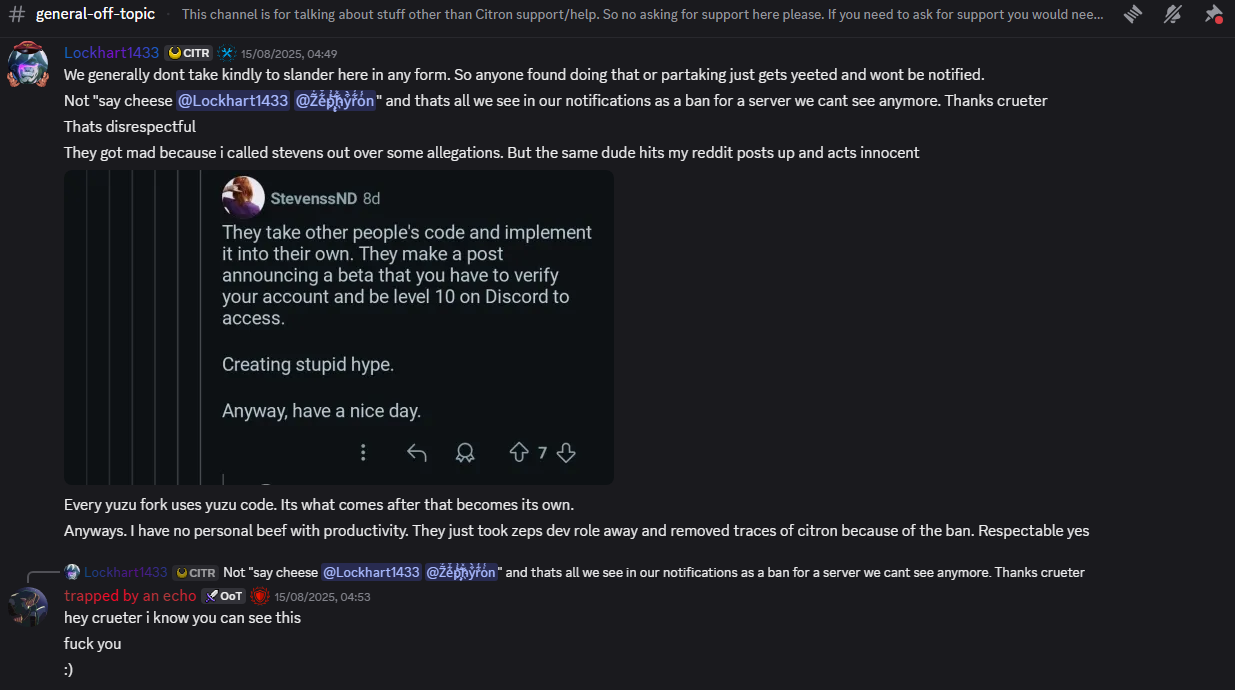Open pinned messages via pin icon
1235x690 pixels.
coord(1213,14)
